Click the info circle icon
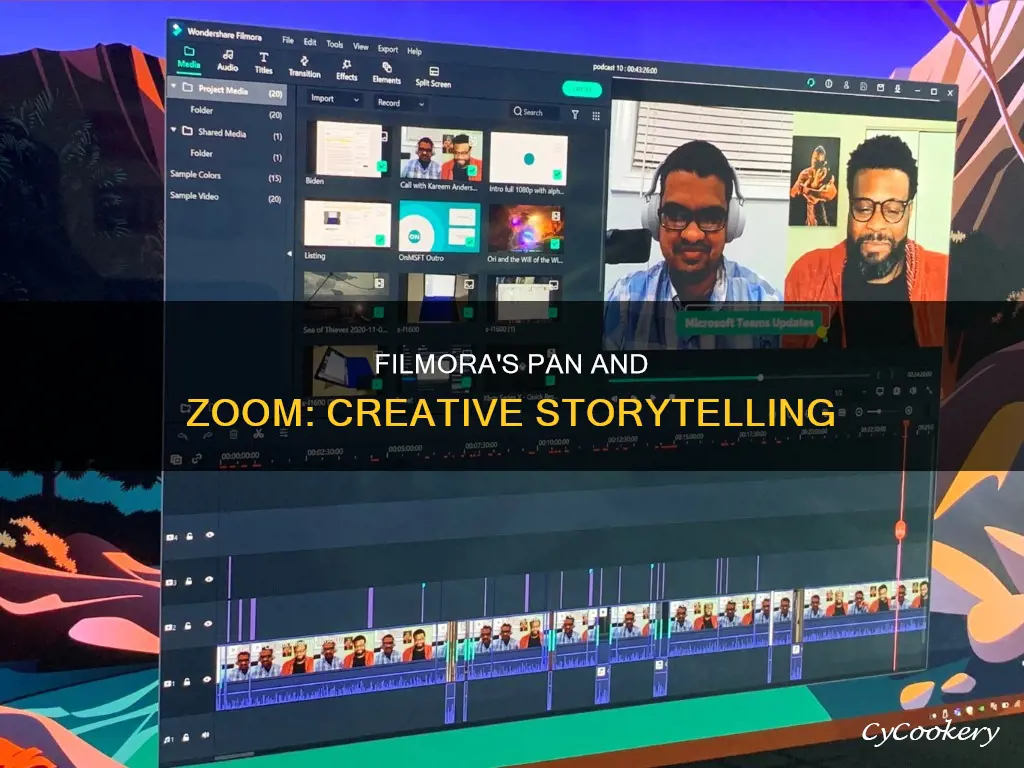The width and height of the screenshot is (1024, 768). [x=828, y=84]
